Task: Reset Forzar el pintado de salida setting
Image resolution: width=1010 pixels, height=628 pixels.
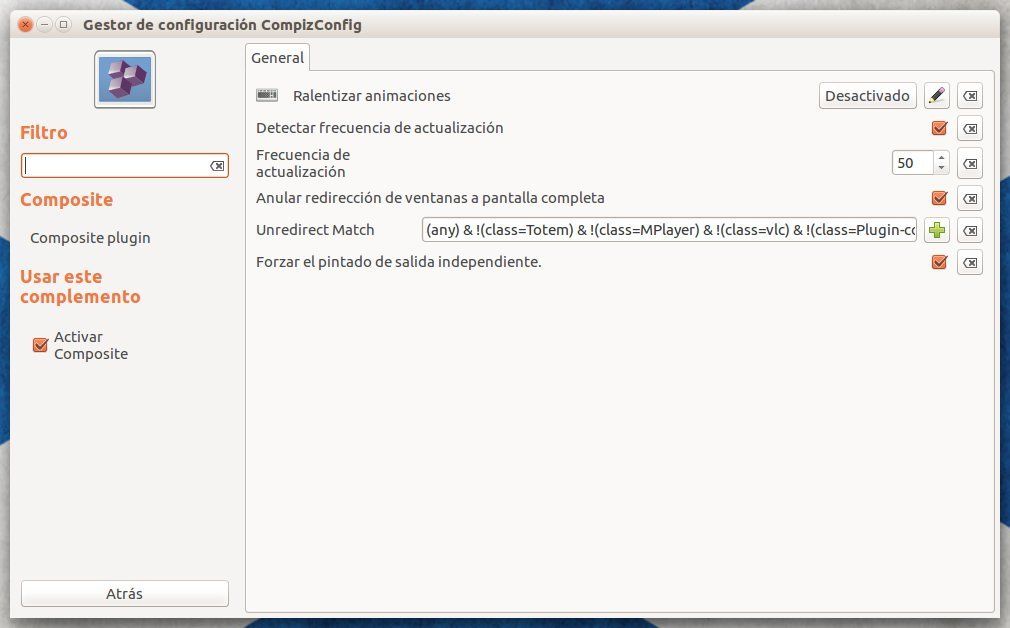Action: [x=970, y=262]
